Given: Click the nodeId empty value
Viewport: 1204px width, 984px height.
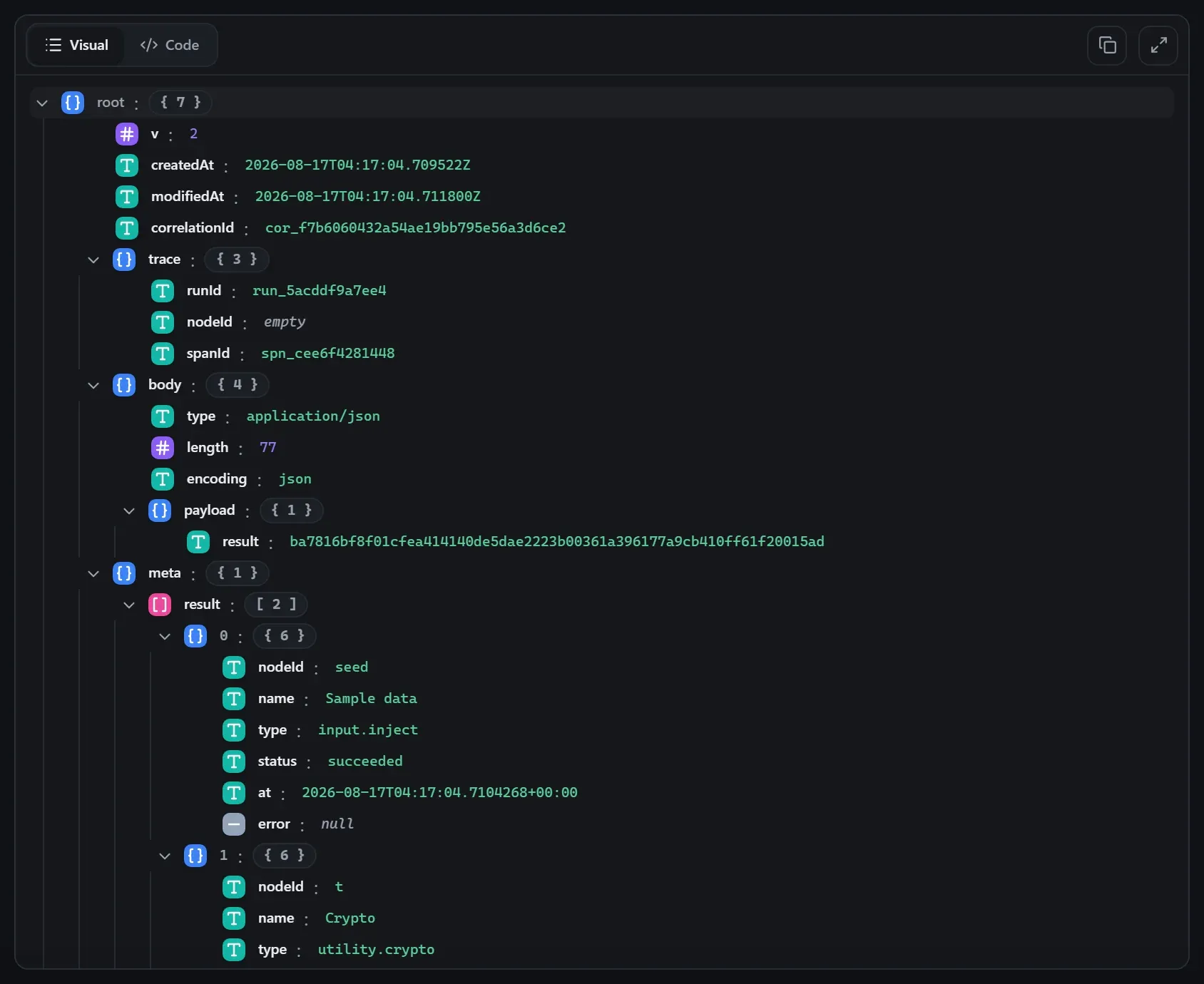Looking at the screenshot, I should 285,322.
